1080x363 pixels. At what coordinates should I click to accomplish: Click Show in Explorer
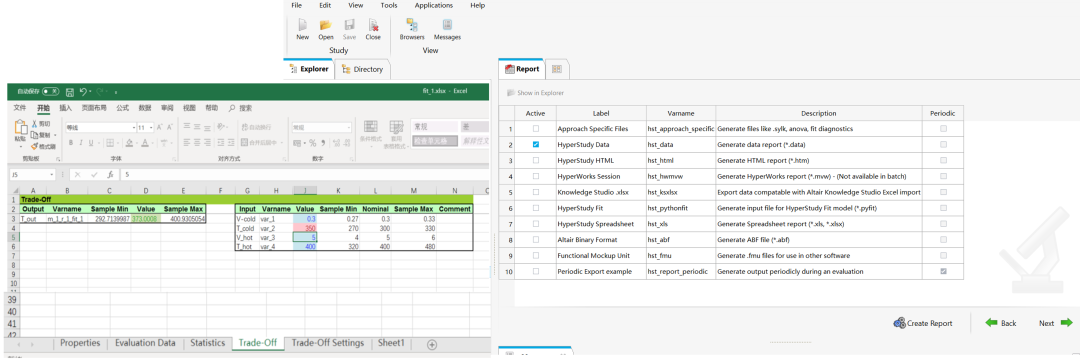[x=535, y=93]
